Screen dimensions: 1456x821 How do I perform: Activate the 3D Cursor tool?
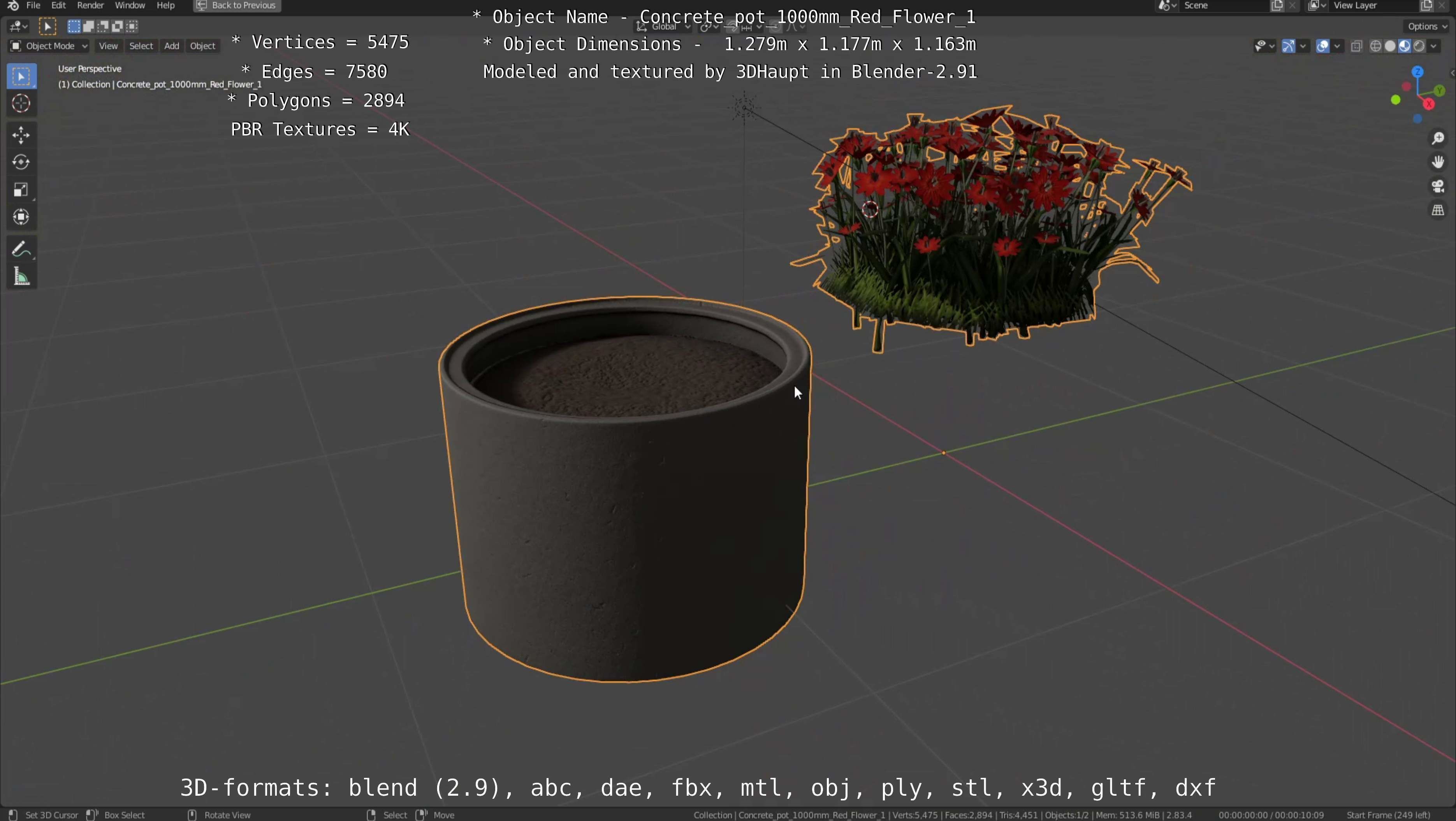point(21,104)
